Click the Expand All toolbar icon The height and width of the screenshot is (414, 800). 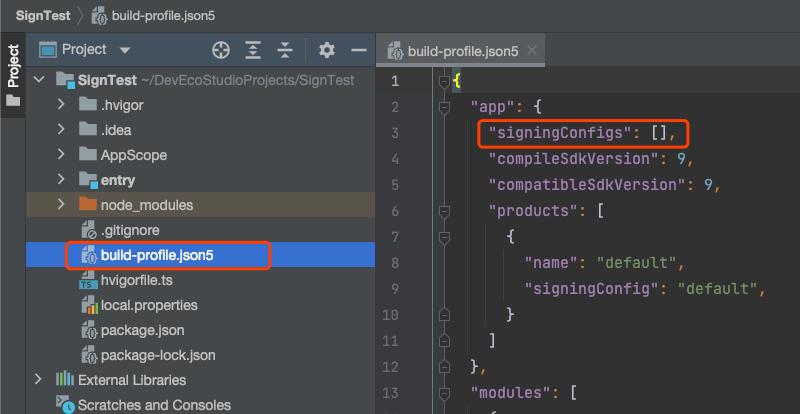[x=254, y=49]
